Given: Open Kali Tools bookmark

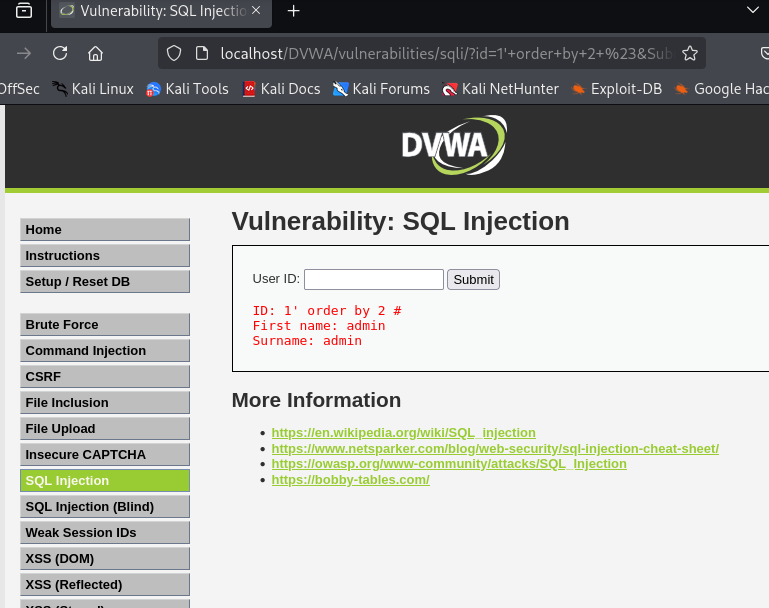Looking at the screenshot, I should coord(187,89).
